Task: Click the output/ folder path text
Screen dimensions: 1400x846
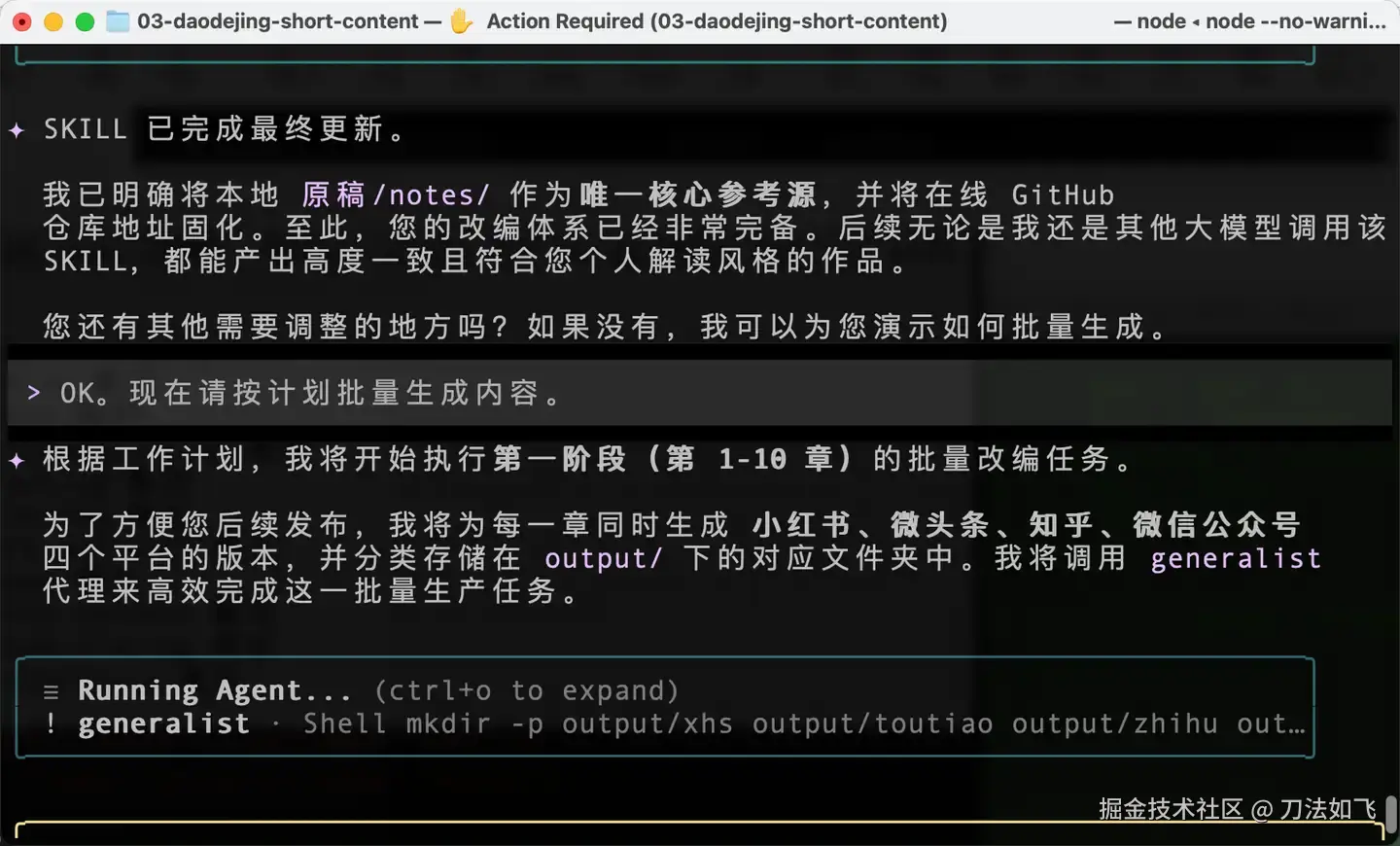Action: point(603,558)
